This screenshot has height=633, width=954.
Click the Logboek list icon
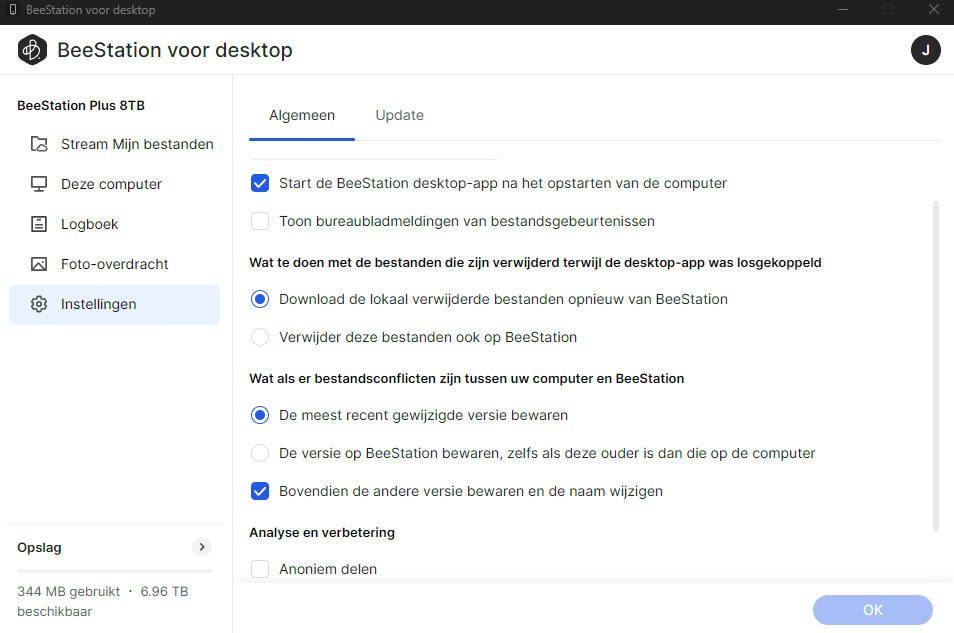[39, 224]
